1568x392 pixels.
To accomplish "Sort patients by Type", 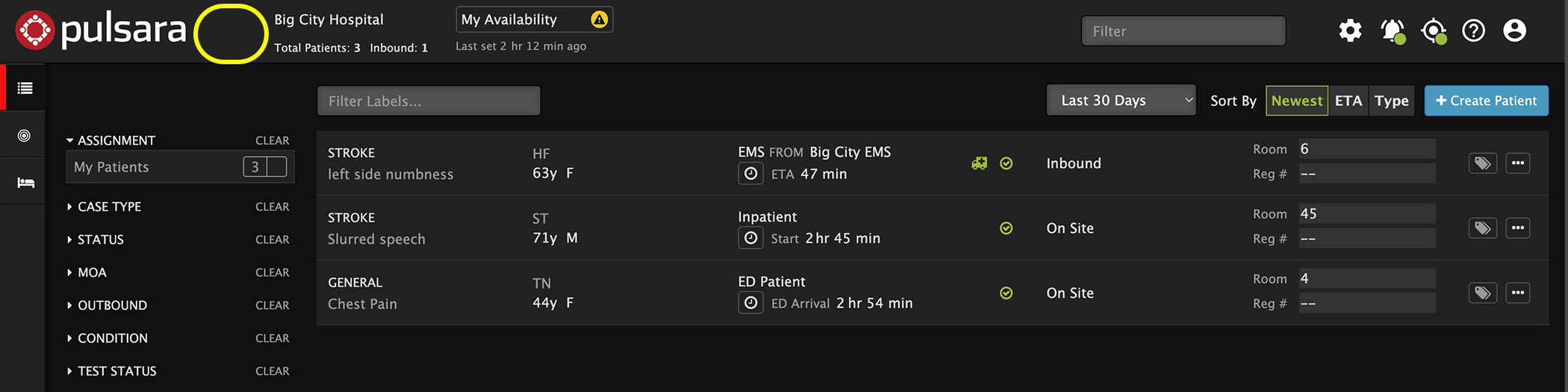I will coord(1391,101).
